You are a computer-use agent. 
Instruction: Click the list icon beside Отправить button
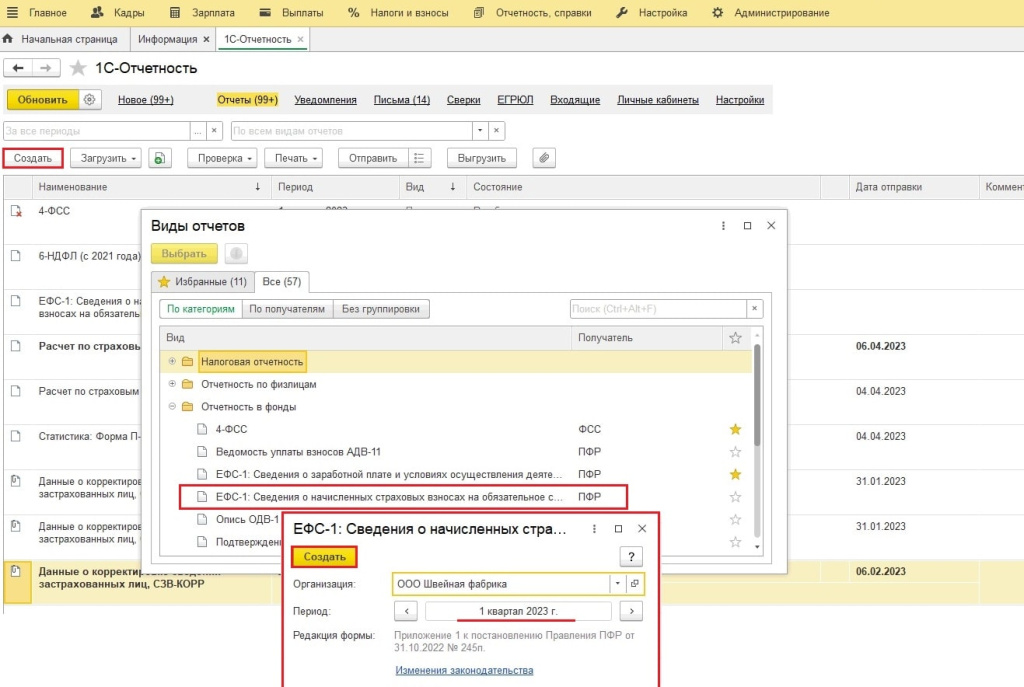pos(421,158)
